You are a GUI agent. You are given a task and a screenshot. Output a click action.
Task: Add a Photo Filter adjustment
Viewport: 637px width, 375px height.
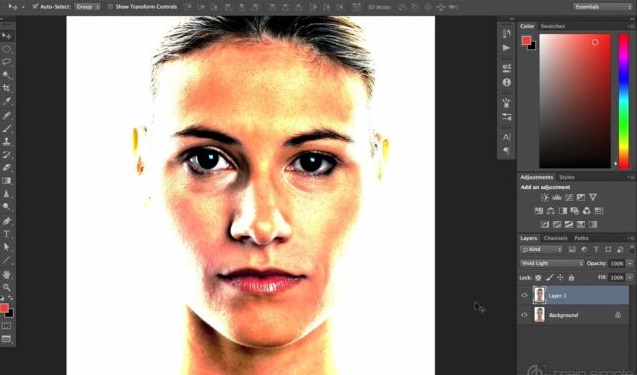tap(574, 211)
